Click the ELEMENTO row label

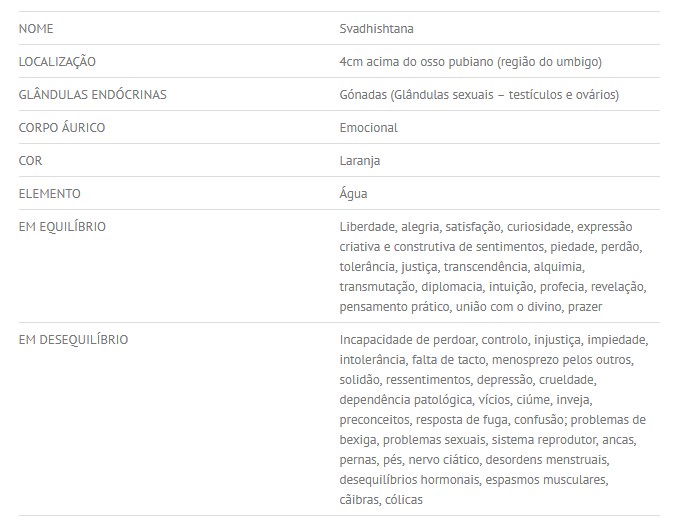click(x=50, y=193)
